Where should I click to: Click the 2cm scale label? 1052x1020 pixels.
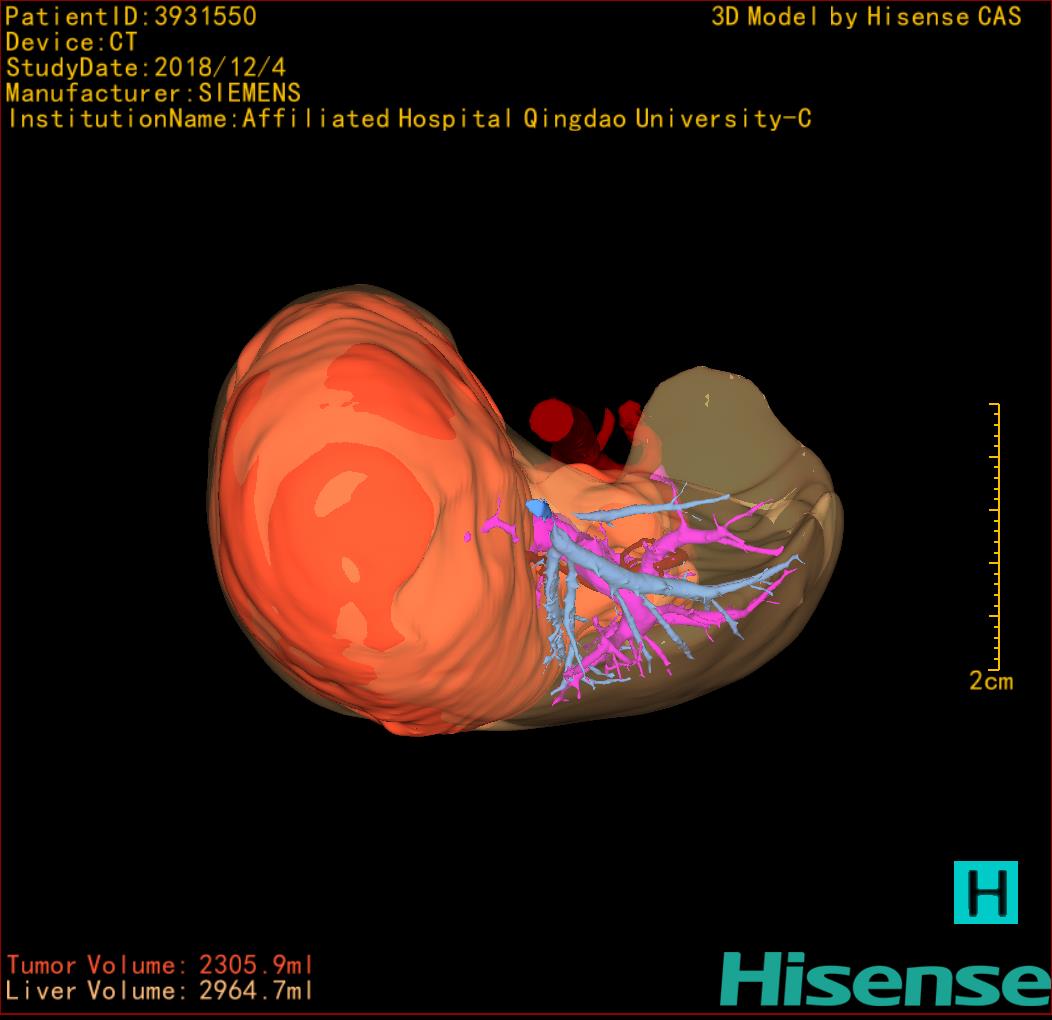point(991,681)
